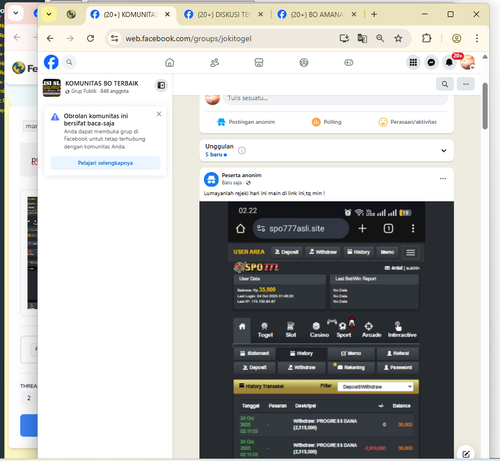Collapse the group sidebar panel icon

click(x=161, y=86)
